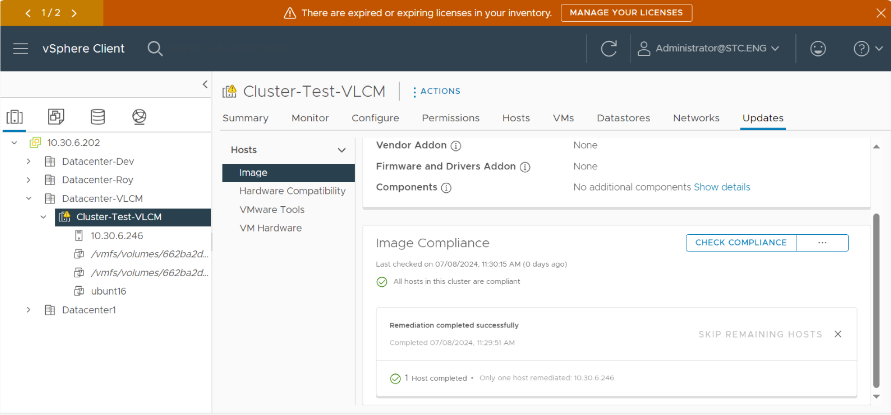
Task: Collapse the Hosts section chevron
Action: pyautogui.click(x=342, y=150)
